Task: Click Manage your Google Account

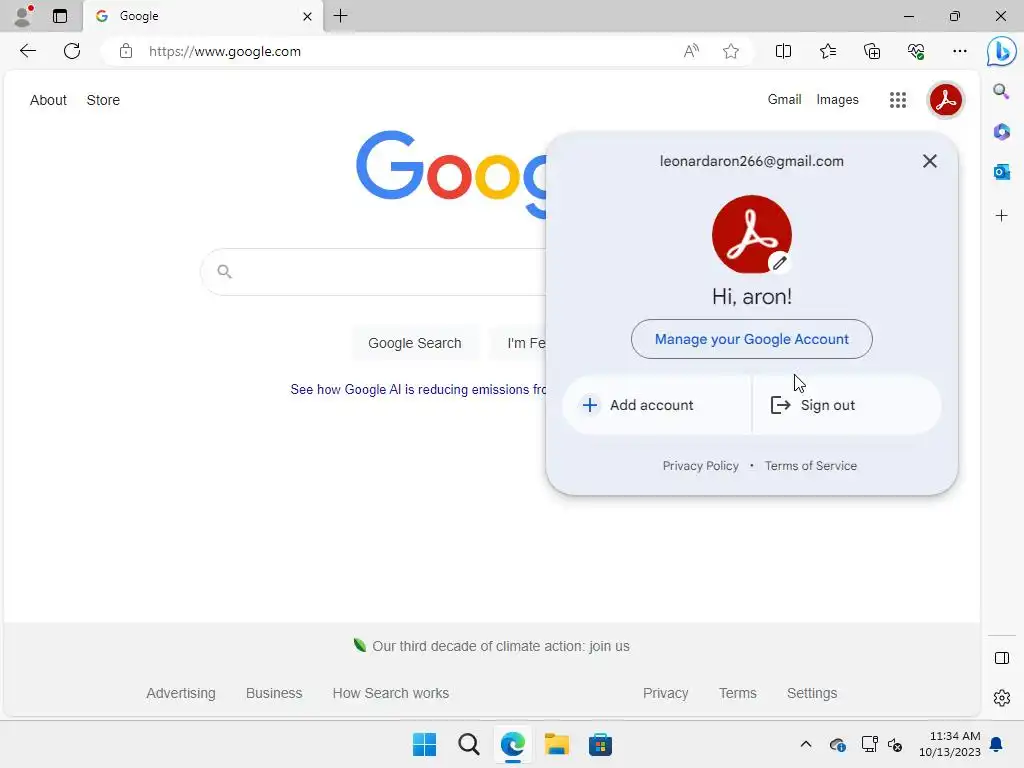Action: [751, 339]
